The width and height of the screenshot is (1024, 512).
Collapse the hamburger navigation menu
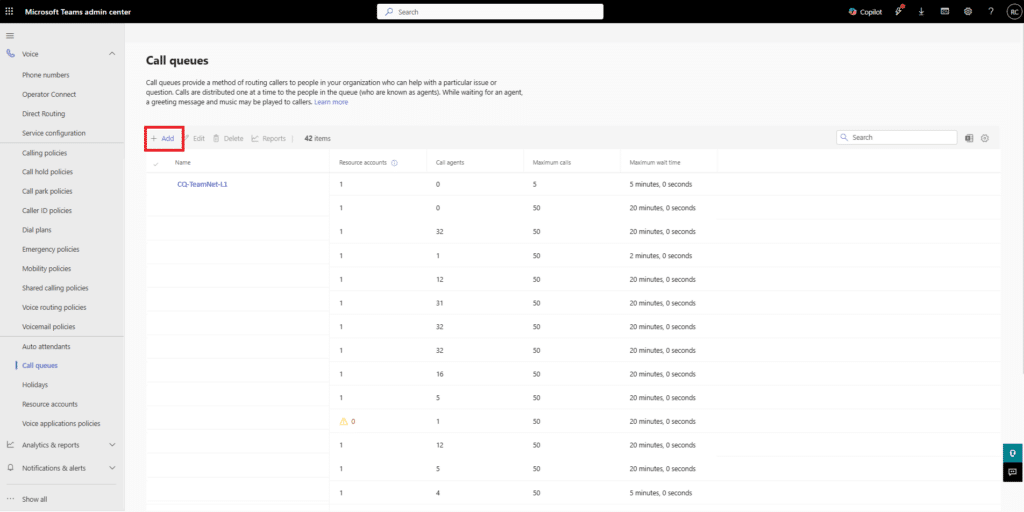click(10, 36)
